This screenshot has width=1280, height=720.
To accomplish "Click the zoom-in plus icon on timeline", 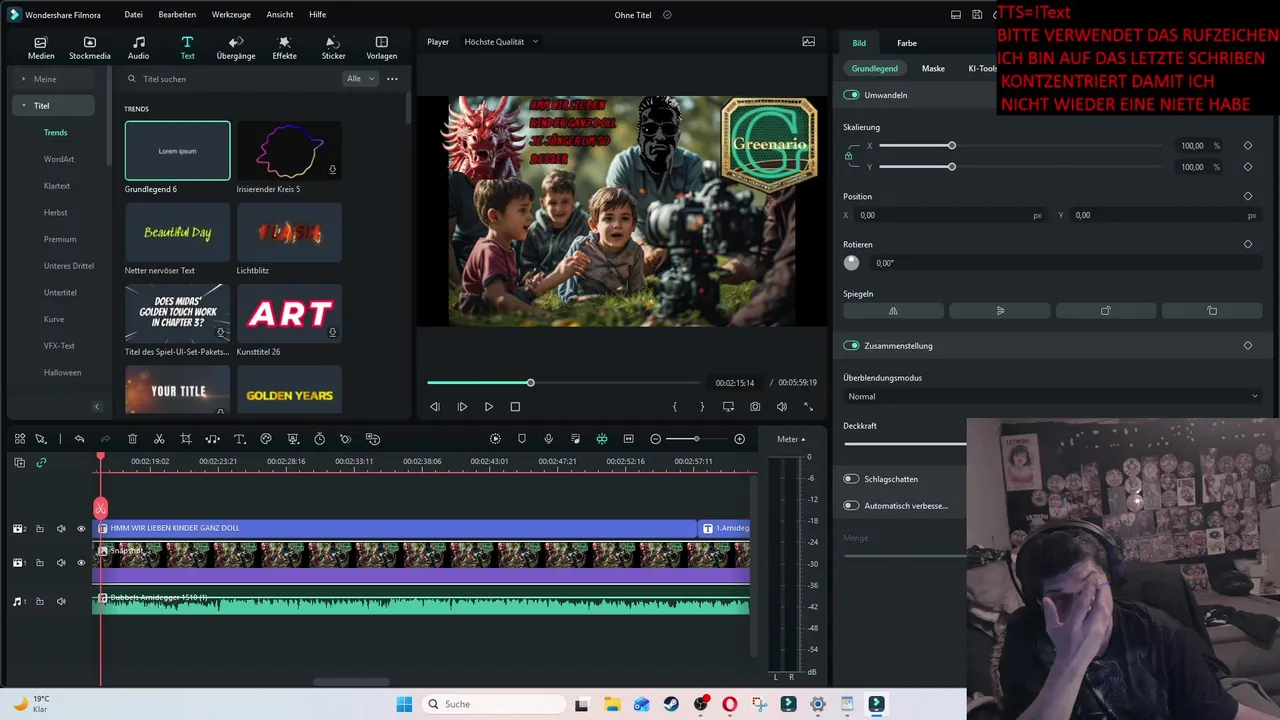I will pos(740,439).
